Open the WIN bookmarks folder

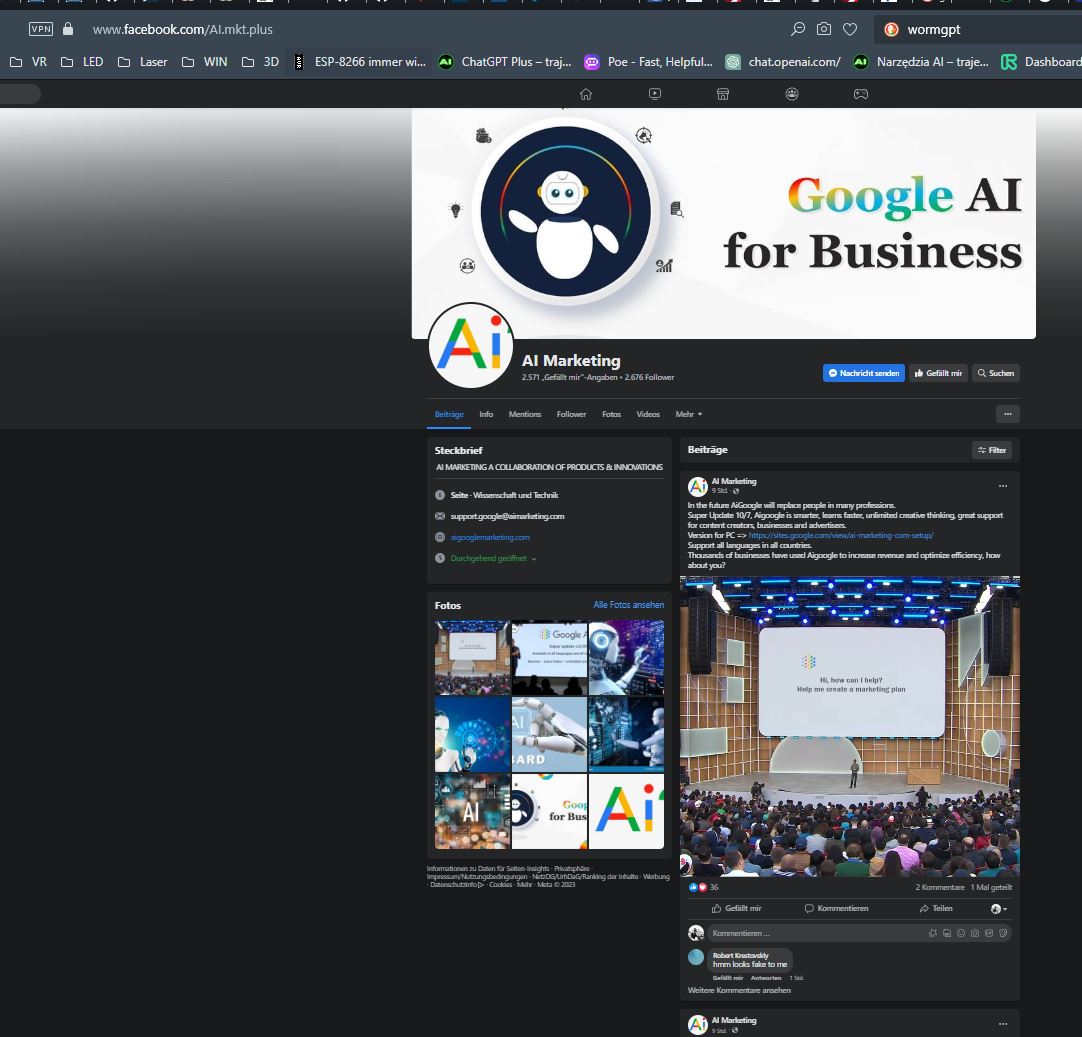click(204, 62)
